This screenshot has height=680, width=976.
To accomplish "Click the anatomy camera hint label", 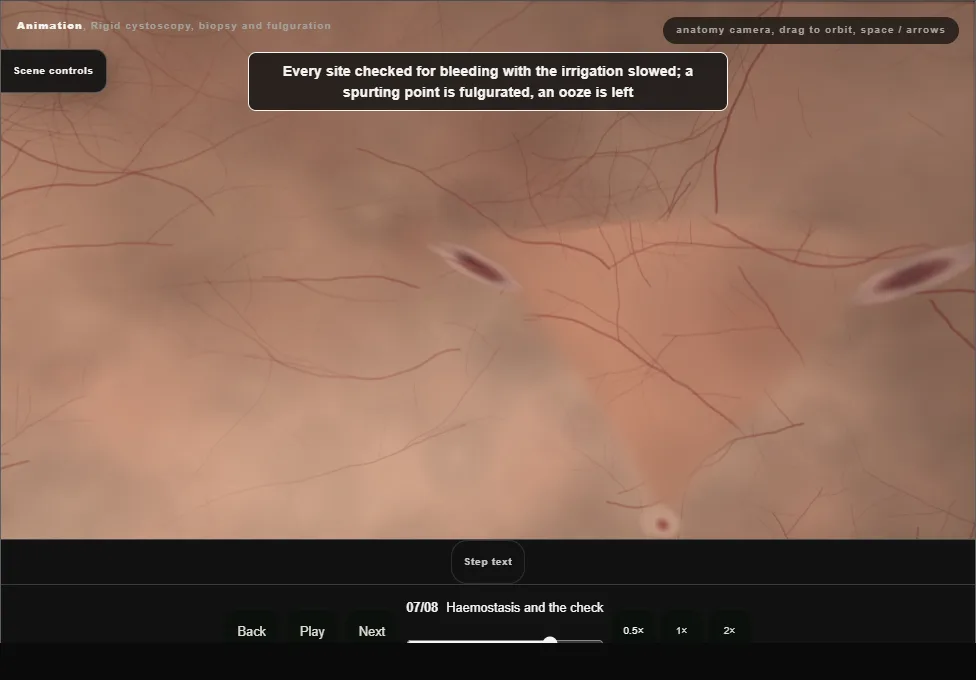I will pyautogui.click(x=810, y=30).
